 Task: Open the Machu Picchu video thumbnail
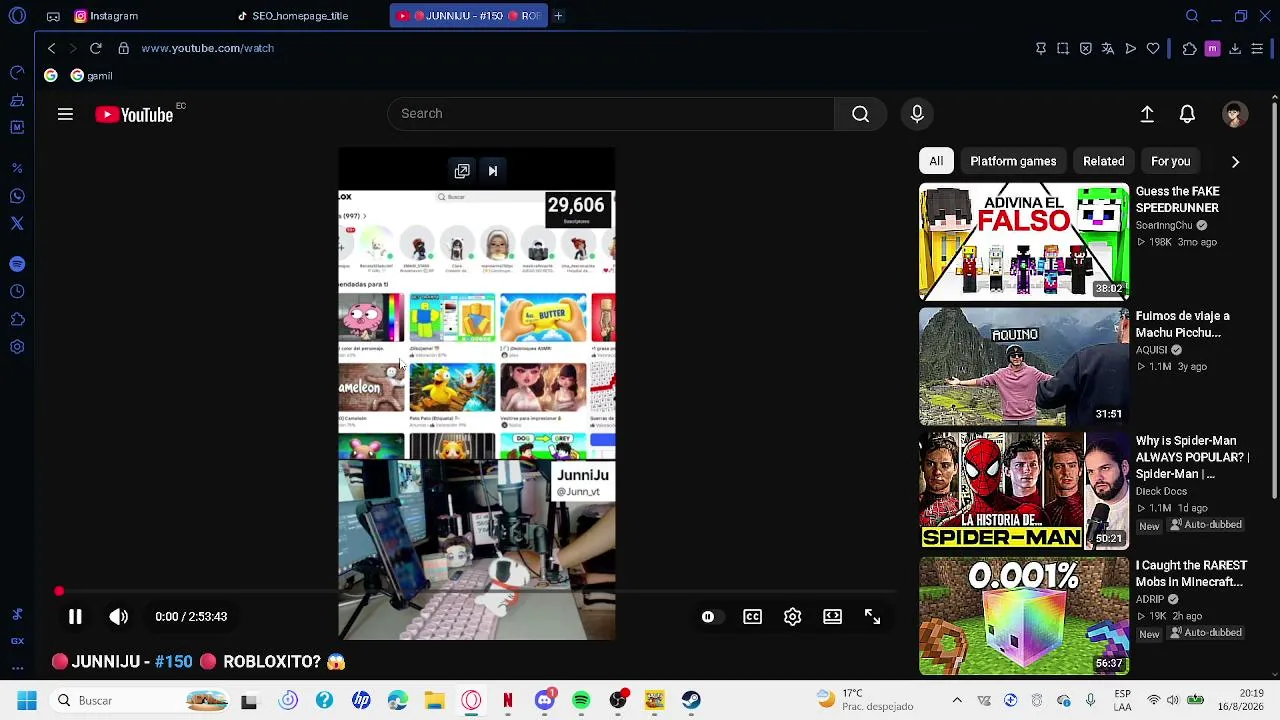coord(1024,367)
